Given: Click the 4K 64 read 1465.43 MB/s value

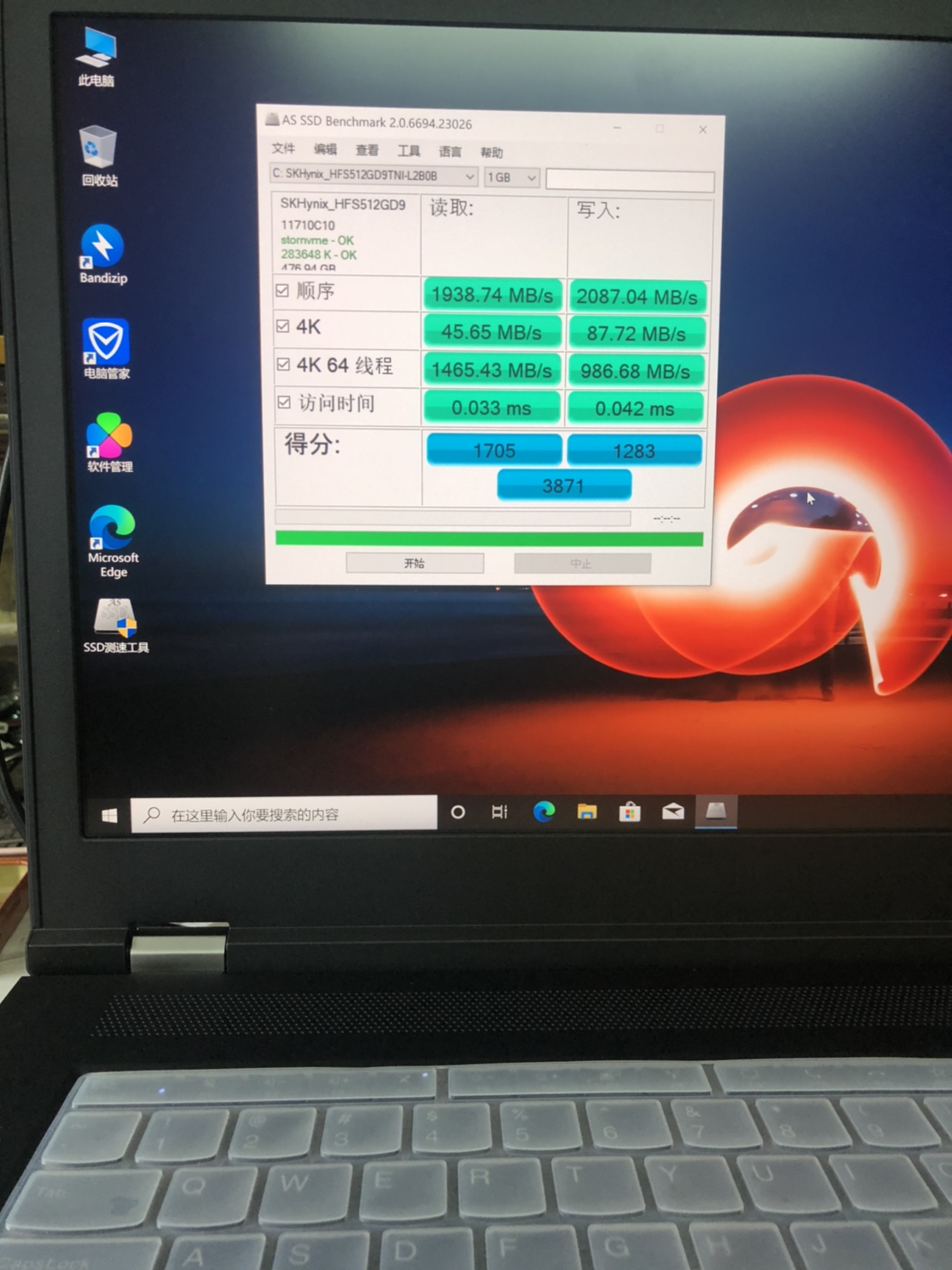Looking at the screenshot, I should click(x=491, y=369).
